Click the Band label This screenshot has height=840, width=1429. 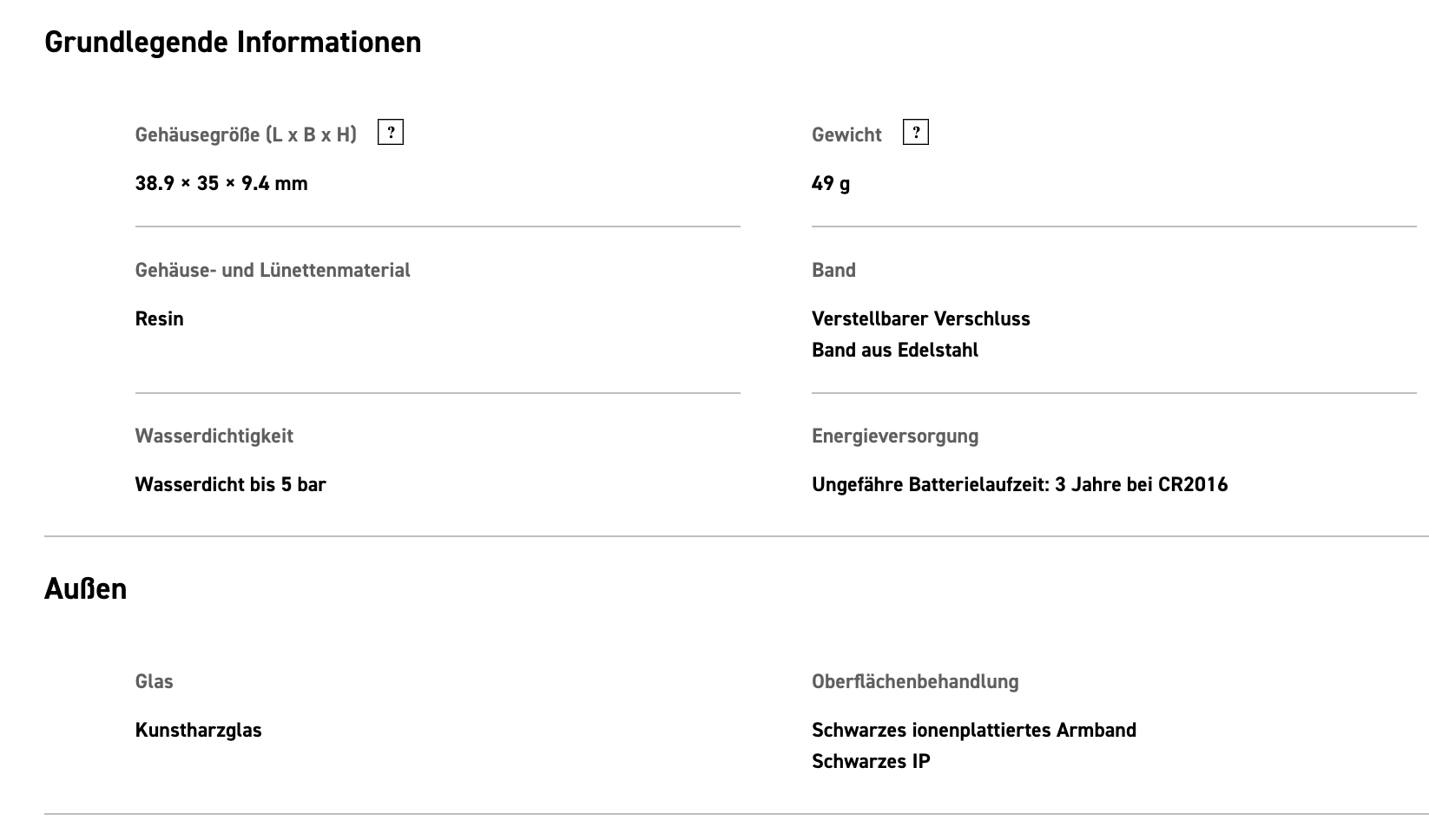(x=833, y=270)
